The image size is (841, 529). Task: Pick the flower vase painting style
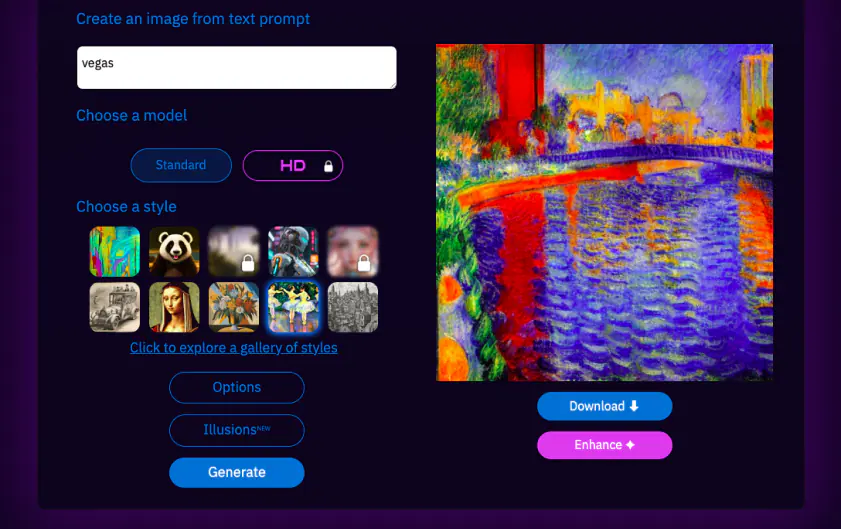tap(234, 307)
